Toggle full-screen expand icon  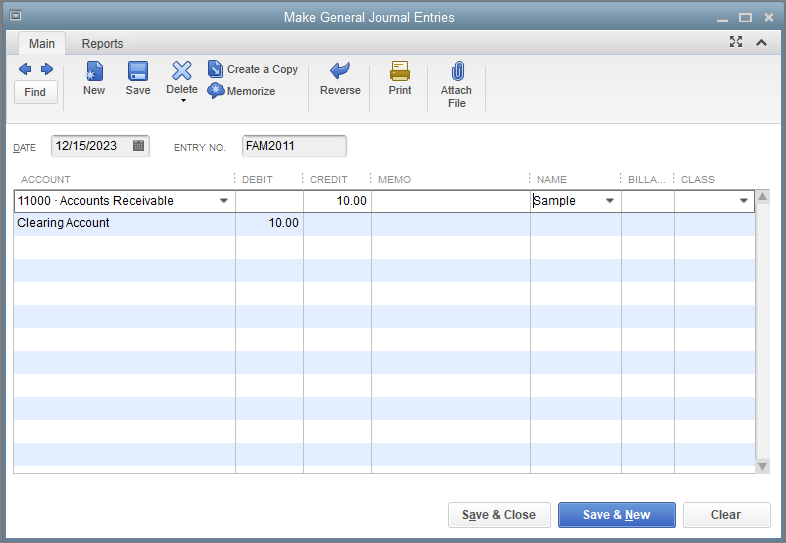(735, 42)
